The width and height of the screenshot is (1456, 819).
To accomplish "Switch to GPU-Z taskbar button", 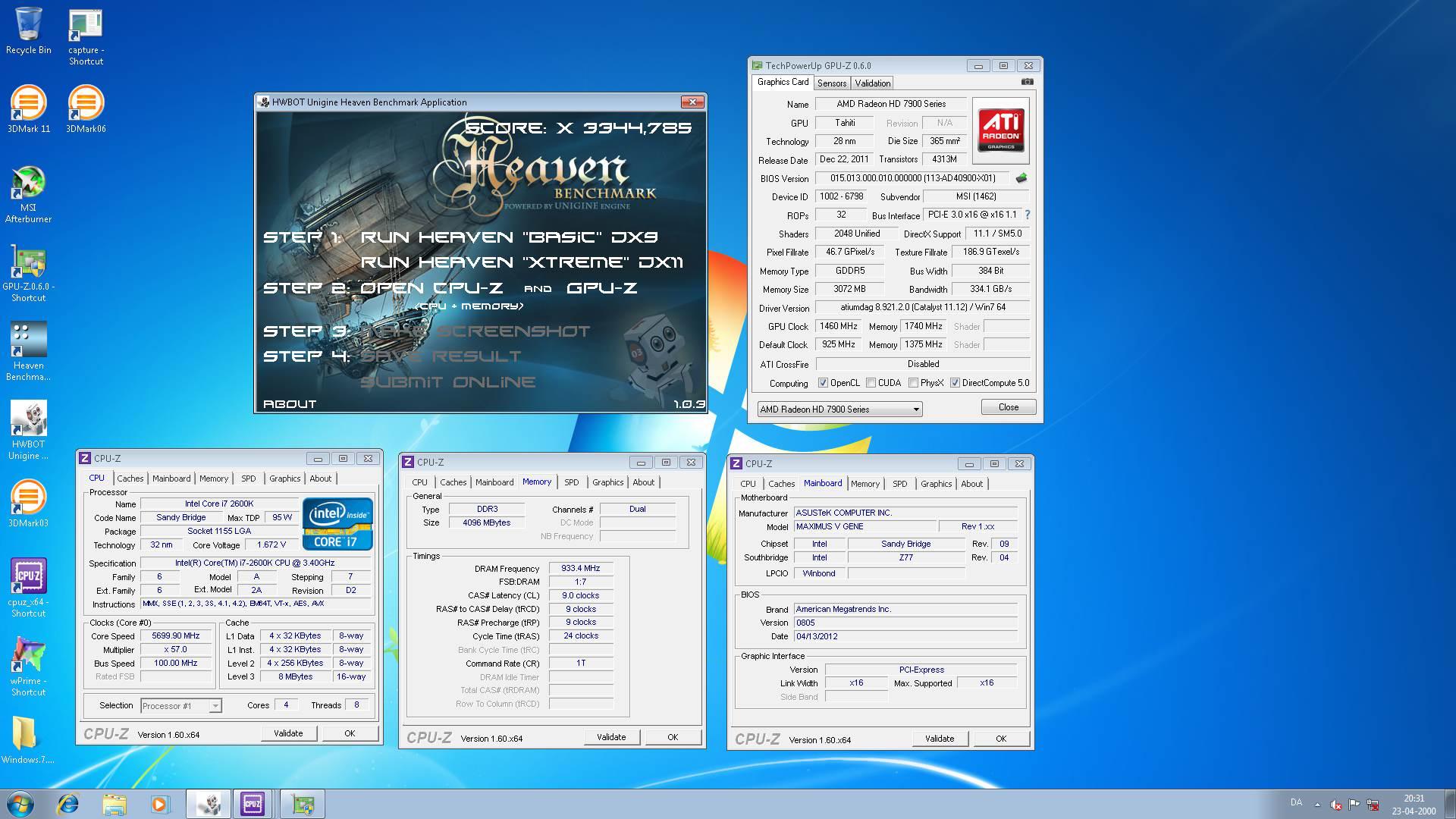I will (x=303, y=804).
